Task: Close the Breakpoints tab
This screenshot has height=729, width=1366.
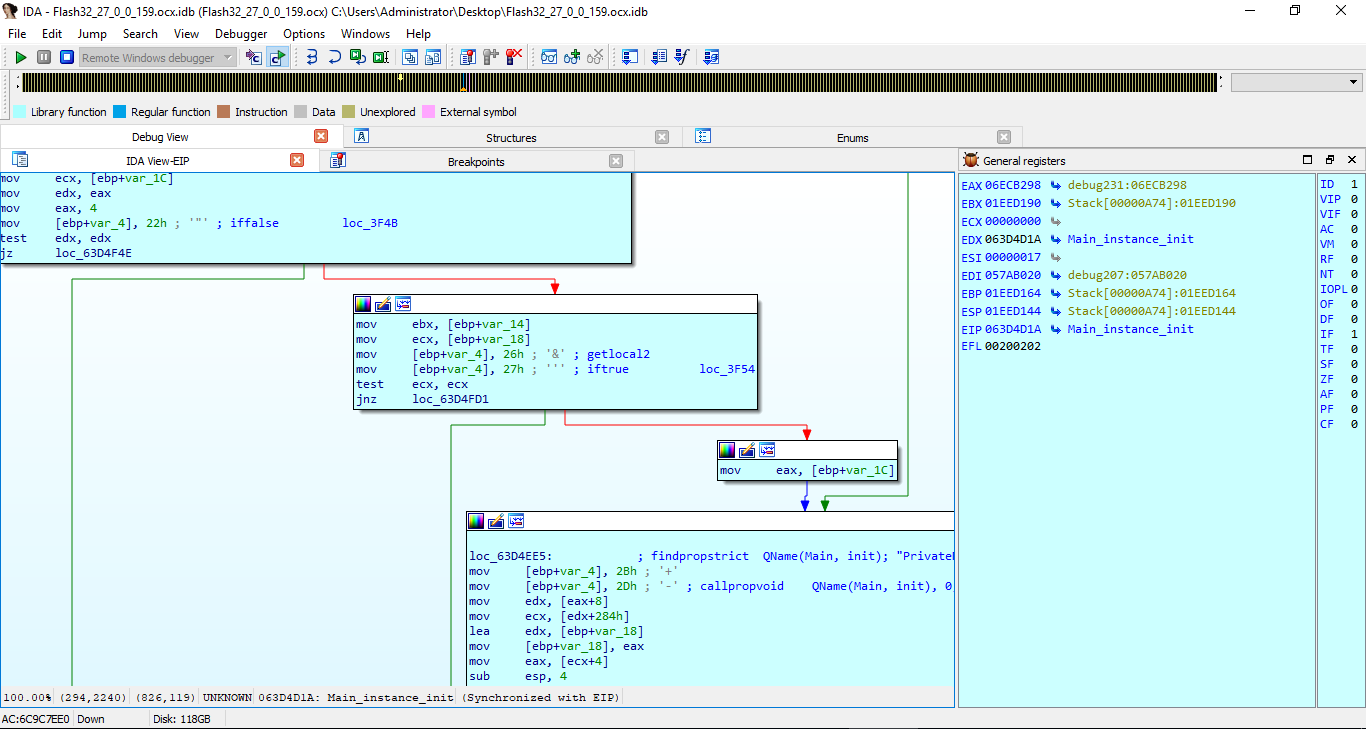Action: [616, 161]
